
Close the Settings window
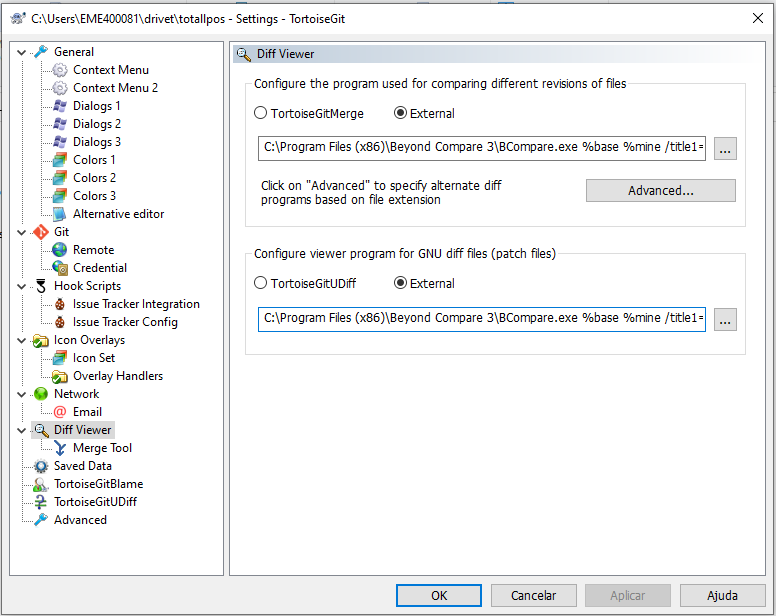point(757,18)
